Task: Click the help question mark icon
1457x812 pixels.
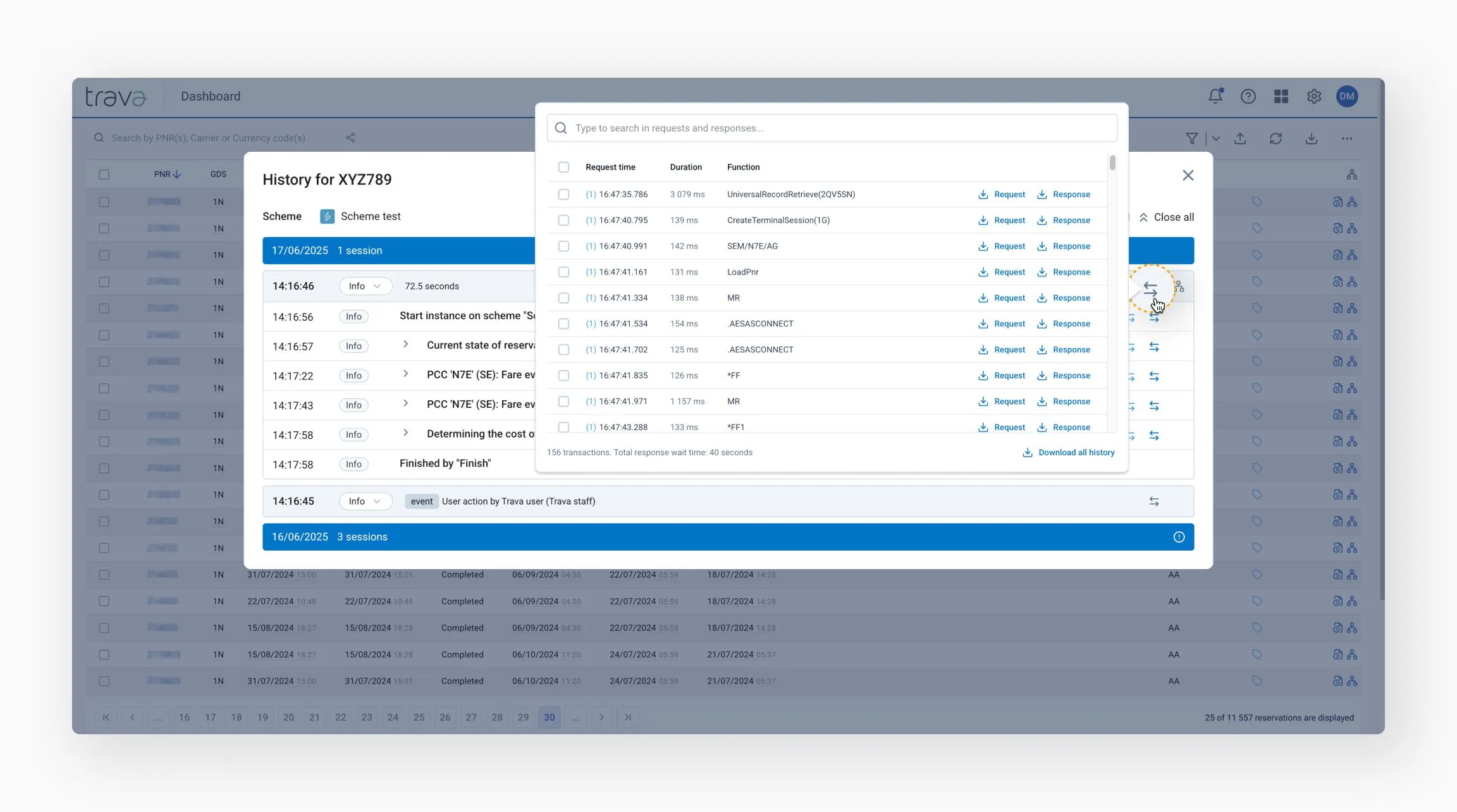Action: point(1248,96)
